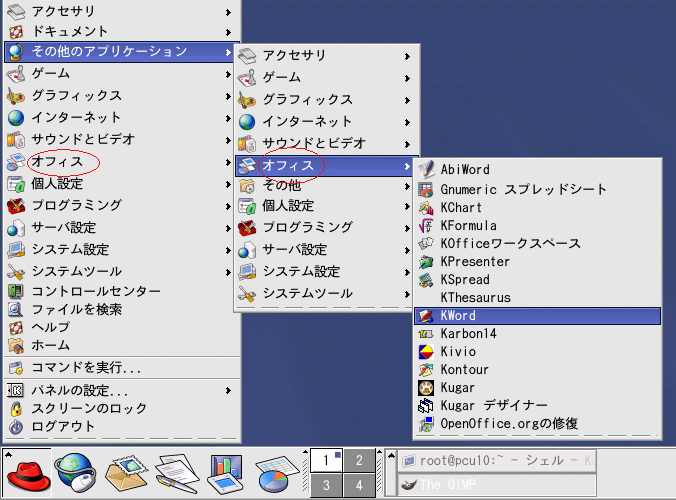The height and width of the screenshot is (500, 676).
Task: Select highlighted KWord entry
Action: tap(537, 316)
